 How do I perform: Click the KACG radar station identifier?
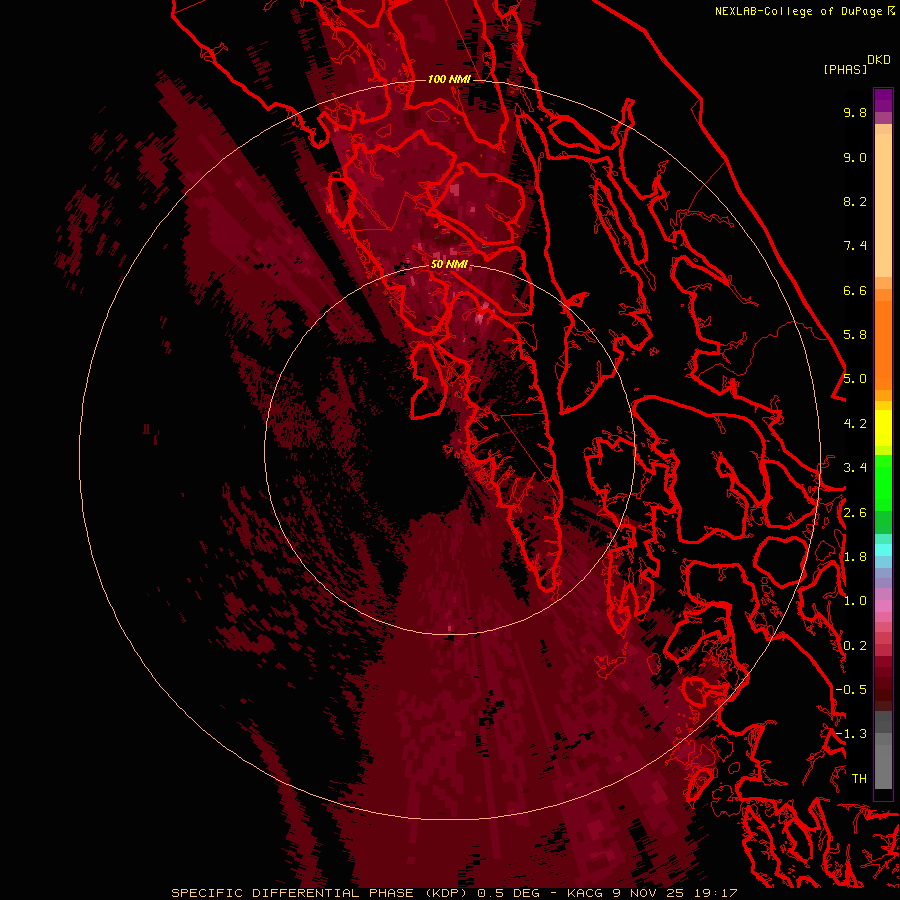click(x=585, y=893)
